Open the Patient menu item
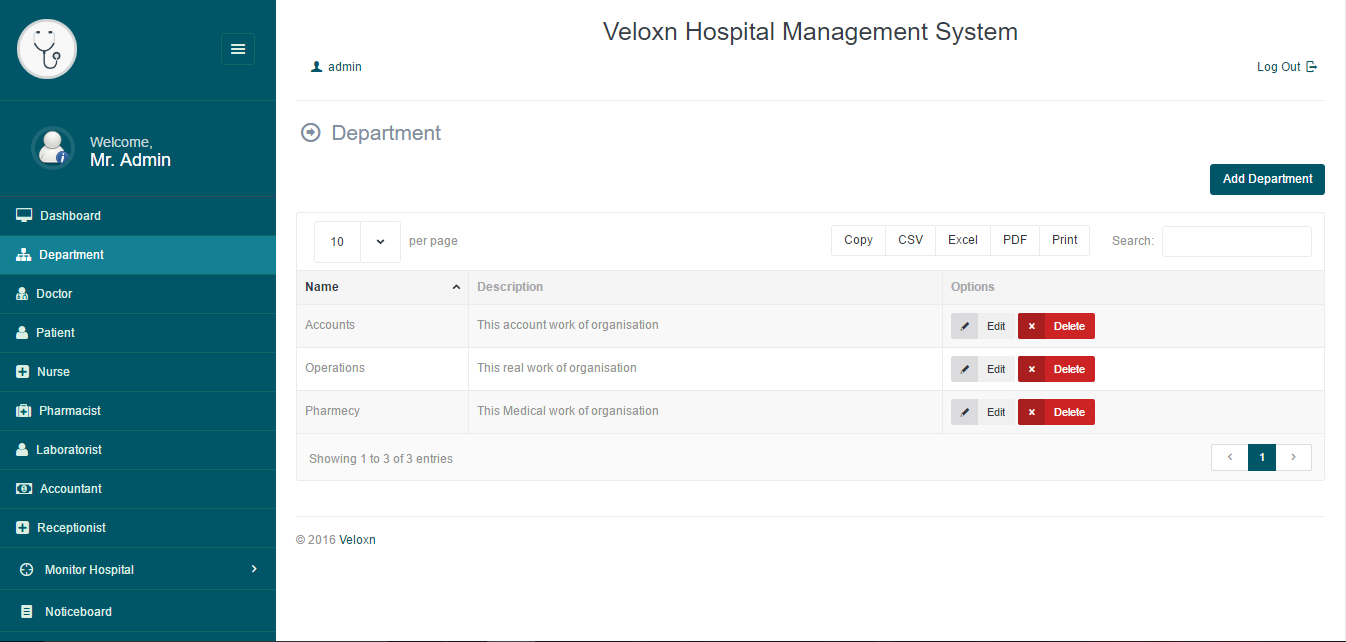 [x=55, y=333]
